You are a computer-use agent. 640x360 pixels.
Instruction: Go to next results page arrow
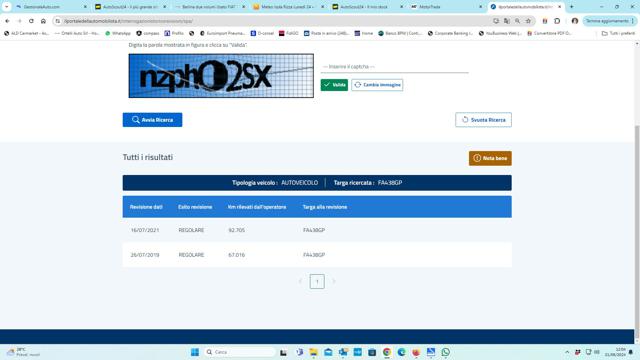[x=333, y=281]
